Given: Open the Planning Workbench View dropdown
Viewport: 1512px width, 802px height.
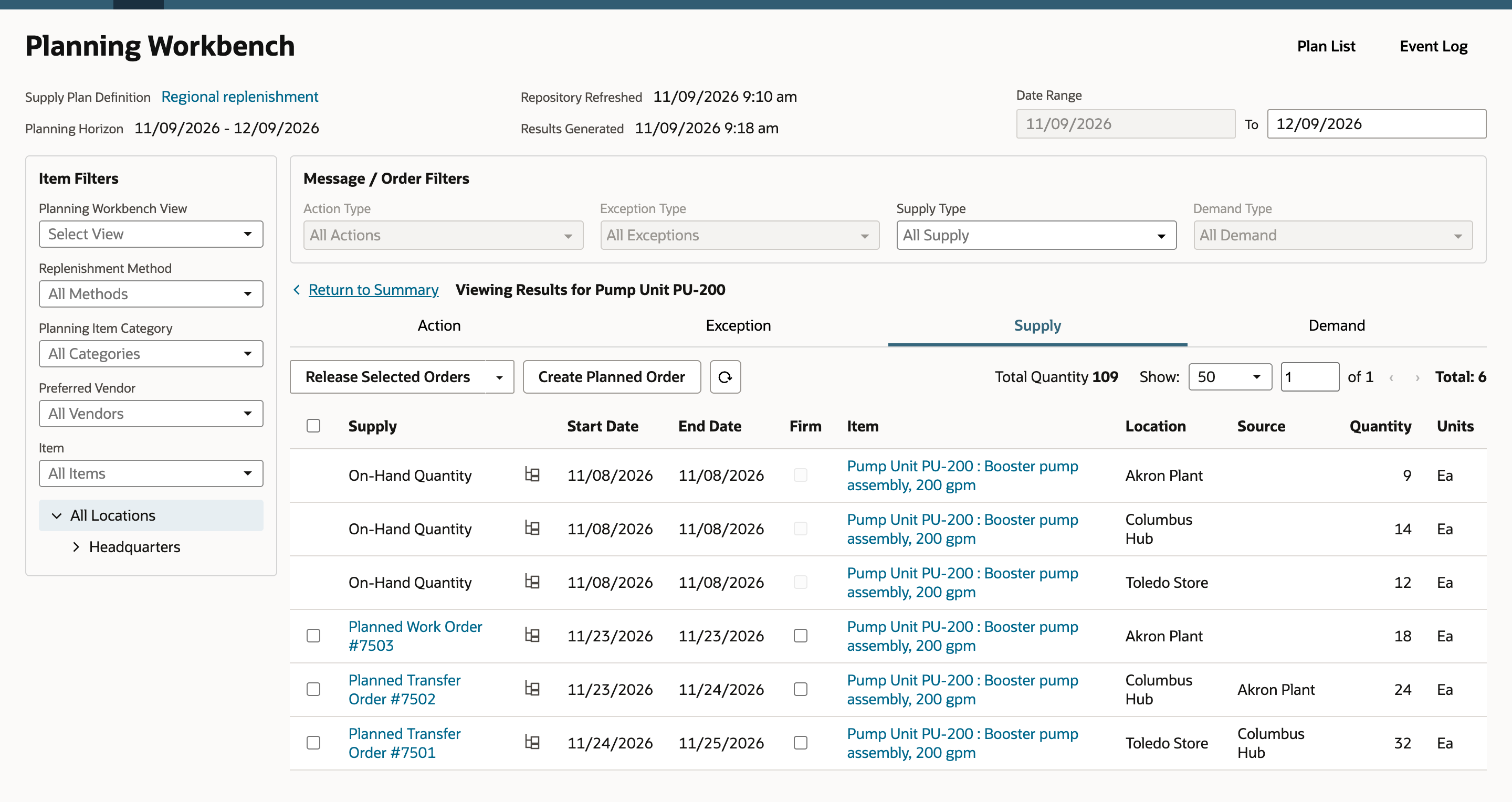Looking at the screenshot, I should click(x=151, y=234).
